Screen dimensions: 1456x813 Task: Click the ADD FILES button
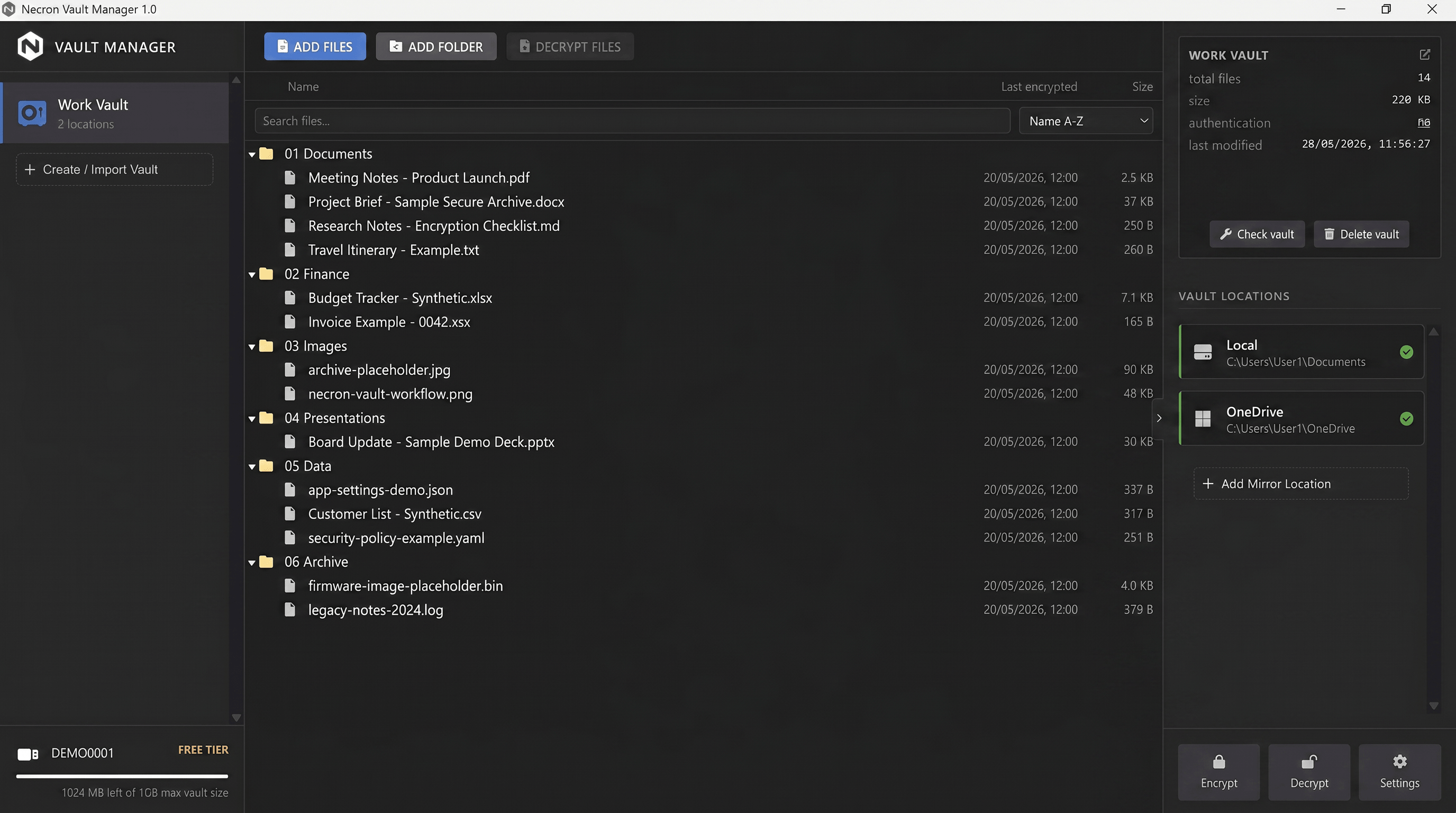tap(315, 47)
